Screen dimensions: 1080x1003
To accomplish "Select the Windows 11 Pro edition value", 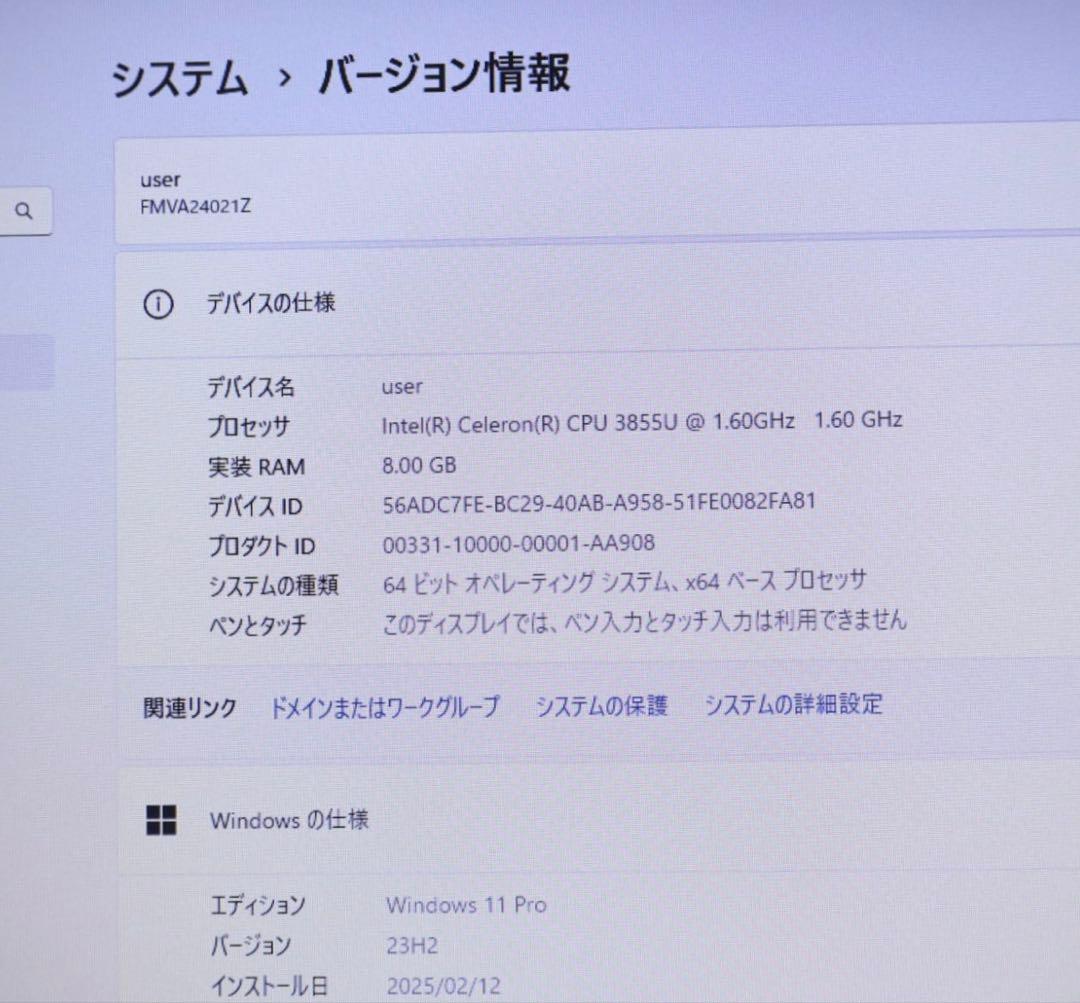I will (466, 904).
